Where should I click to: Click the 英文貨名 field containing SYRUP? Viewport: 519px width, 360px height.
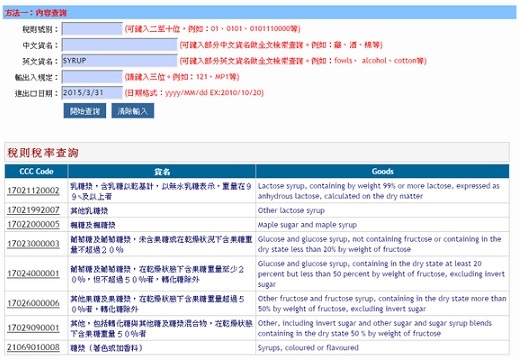coord(119,61)
